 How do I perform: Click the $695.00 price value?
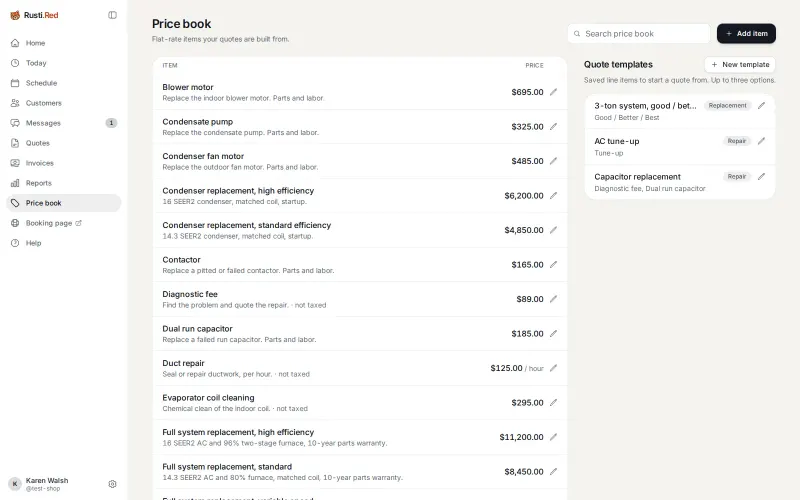coord(527,92)
